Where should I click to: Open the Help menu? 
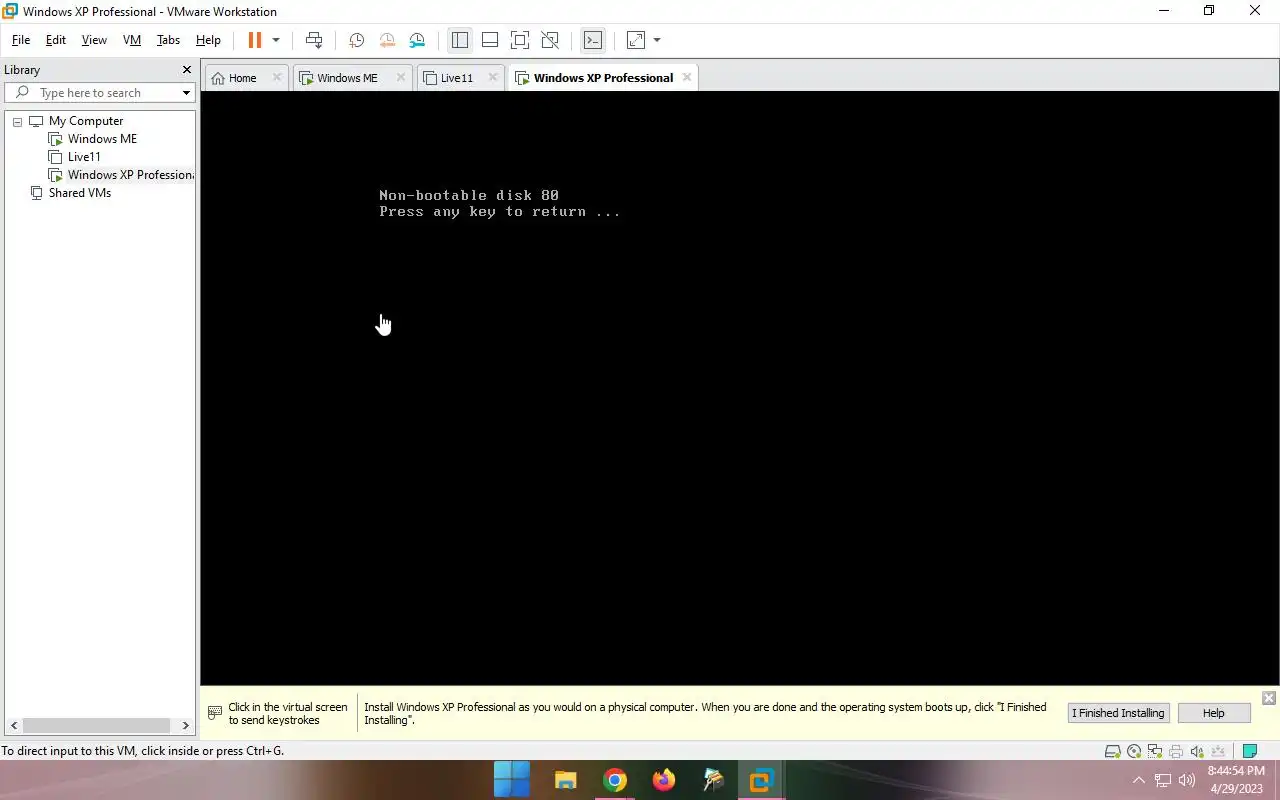click(208, 40)
